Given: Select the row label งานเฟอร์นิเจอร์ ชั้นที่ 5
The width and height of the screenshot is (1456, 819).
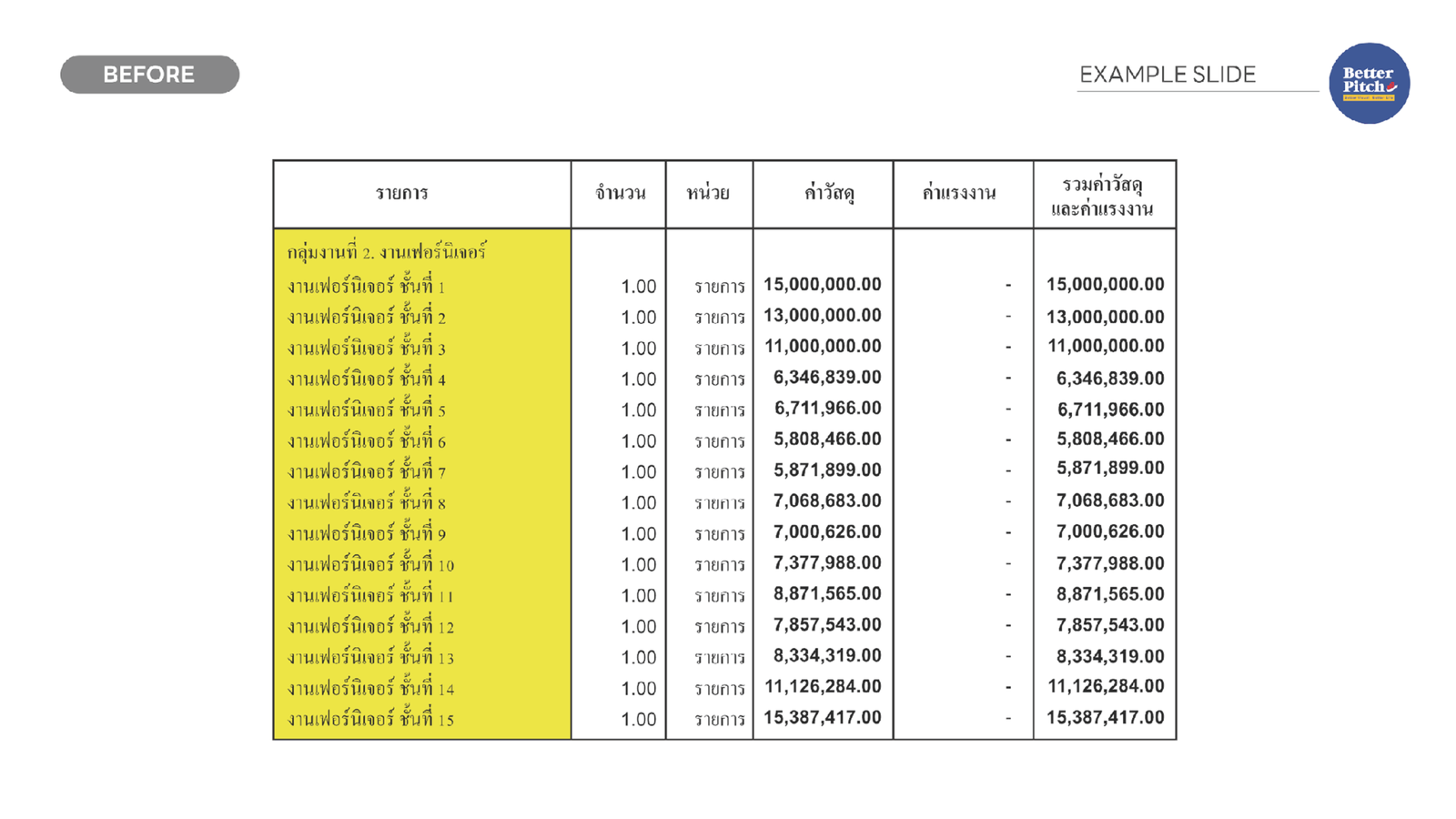Looking at the screenshot, I should [x=367, y=409].
